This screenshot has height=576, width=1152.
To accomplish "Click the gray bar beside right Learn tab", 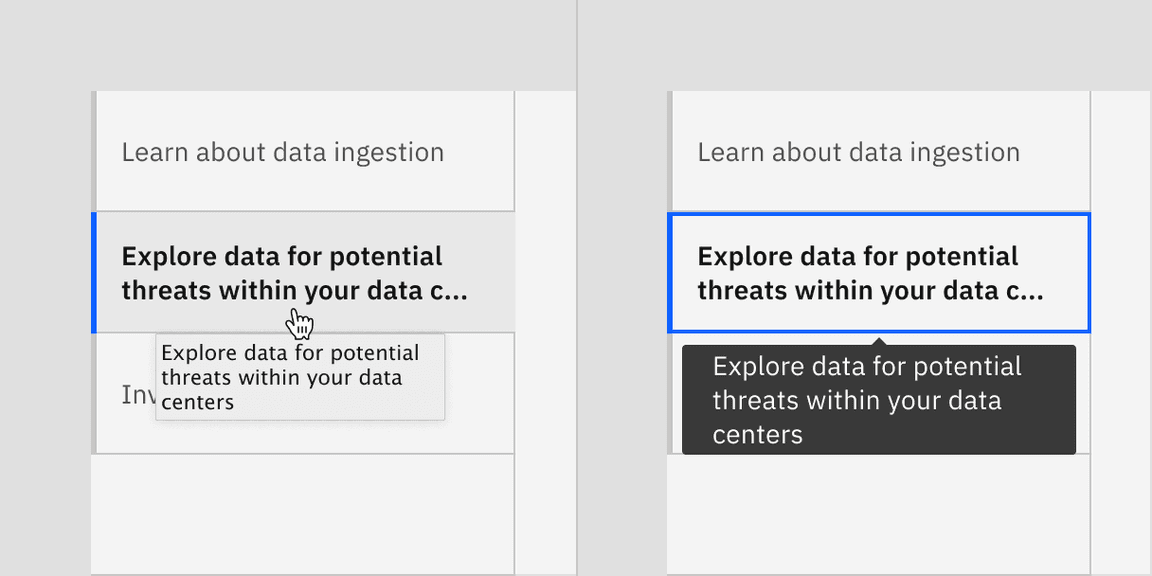I will [x=669, y=151].
